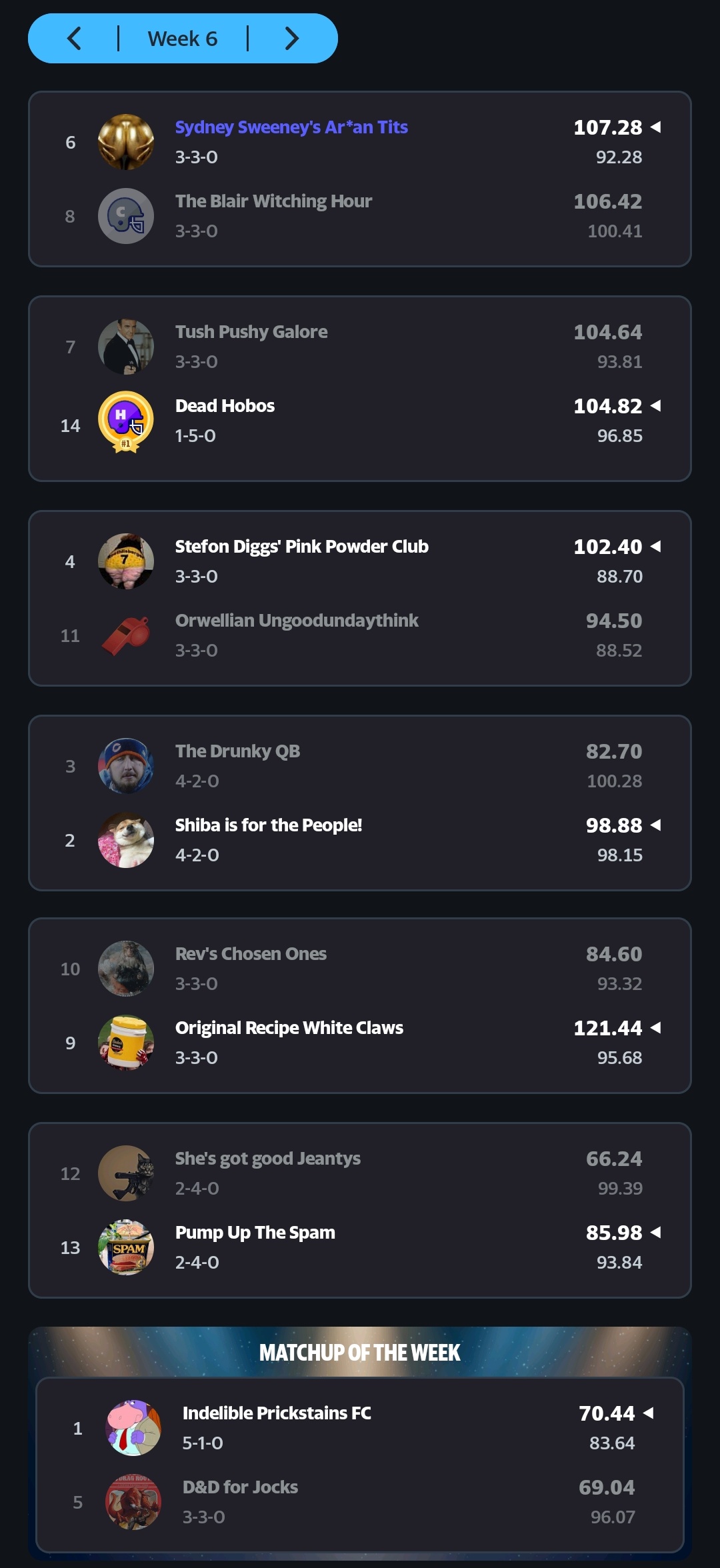Open the Week 6 selector label

(183, 39)
